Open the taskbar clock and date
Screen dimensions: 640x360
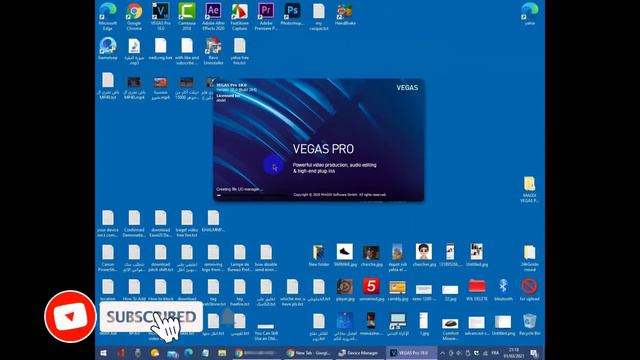514,353
